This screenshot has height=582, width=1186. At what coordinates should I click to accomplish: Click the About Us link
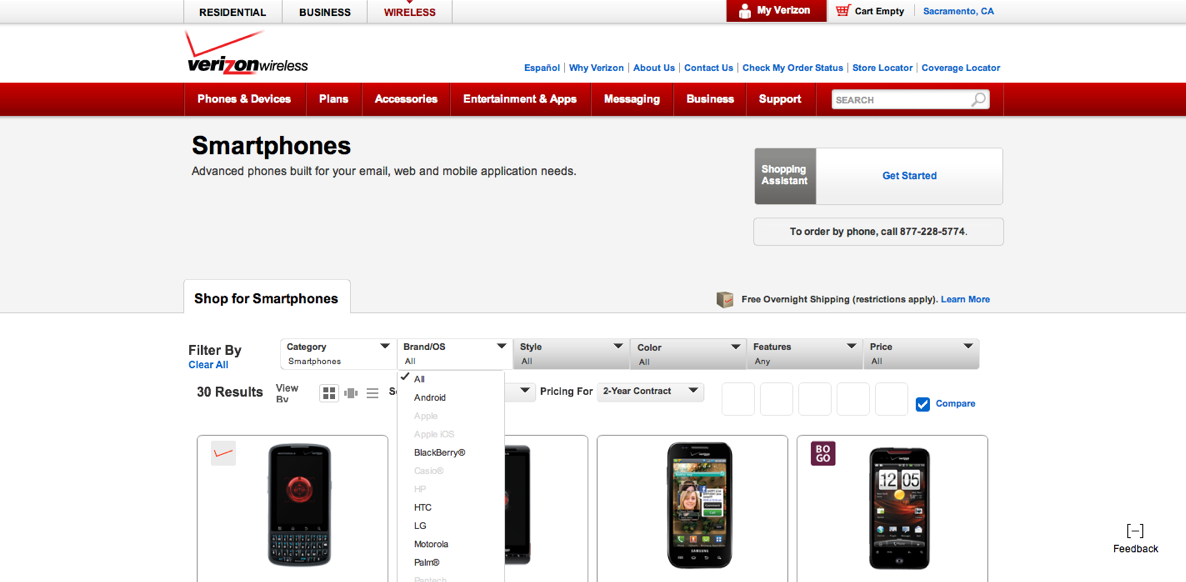tap(654, 67)
